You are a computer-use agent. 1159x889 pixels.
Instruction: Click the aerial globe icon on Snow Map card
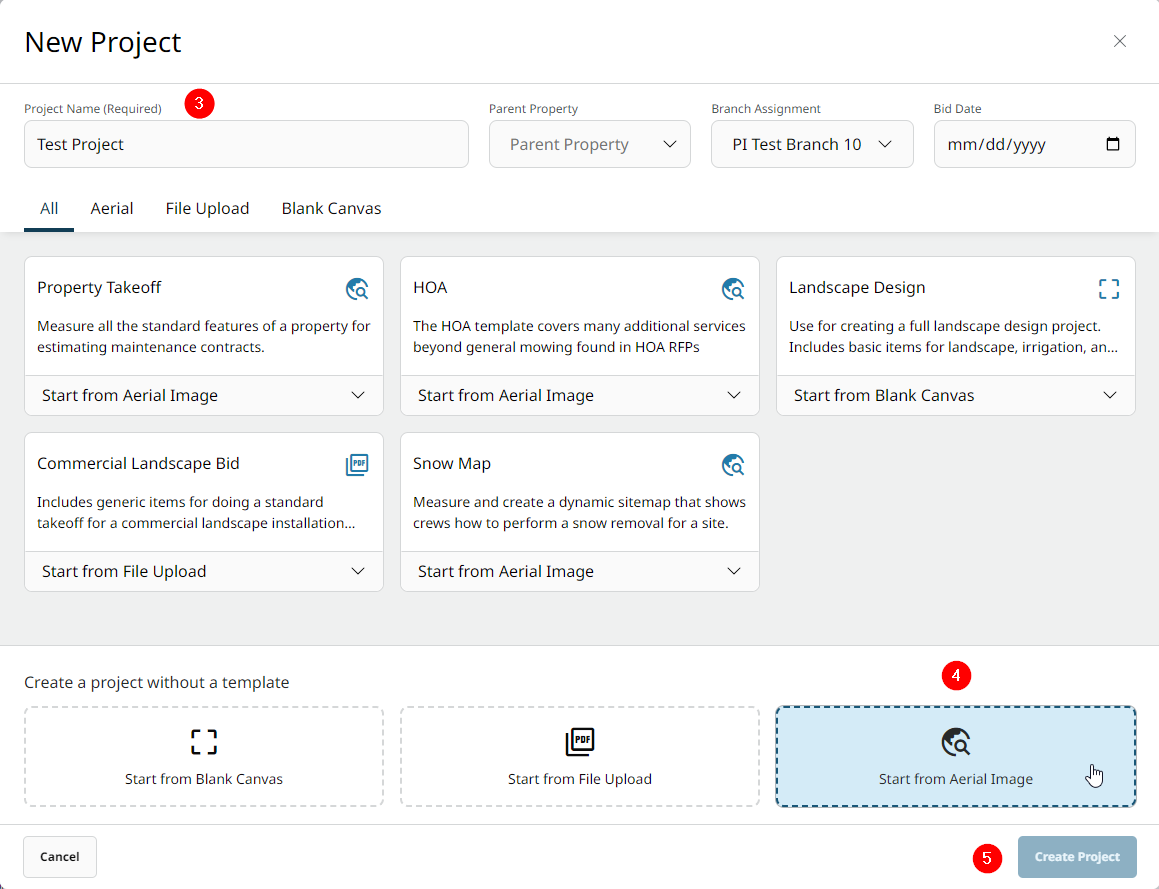tap(733, 465)
